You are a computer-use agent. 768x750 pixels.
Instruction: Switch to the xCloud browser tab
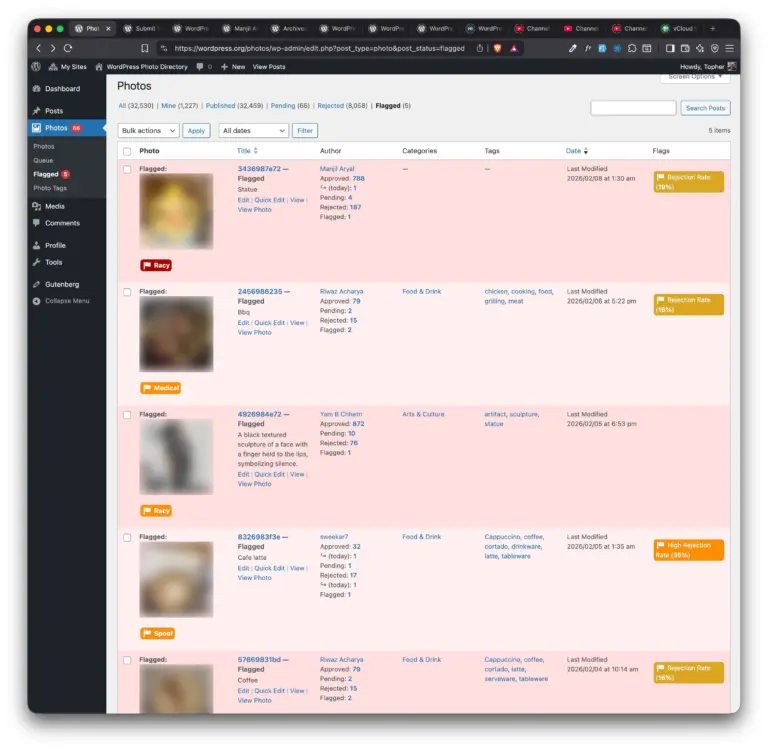(x=679, y=28)
